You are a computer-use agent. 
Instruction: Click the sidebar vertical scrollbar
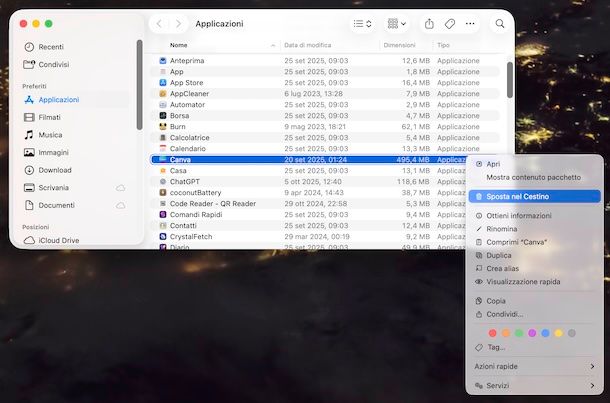tap(139, 85)
